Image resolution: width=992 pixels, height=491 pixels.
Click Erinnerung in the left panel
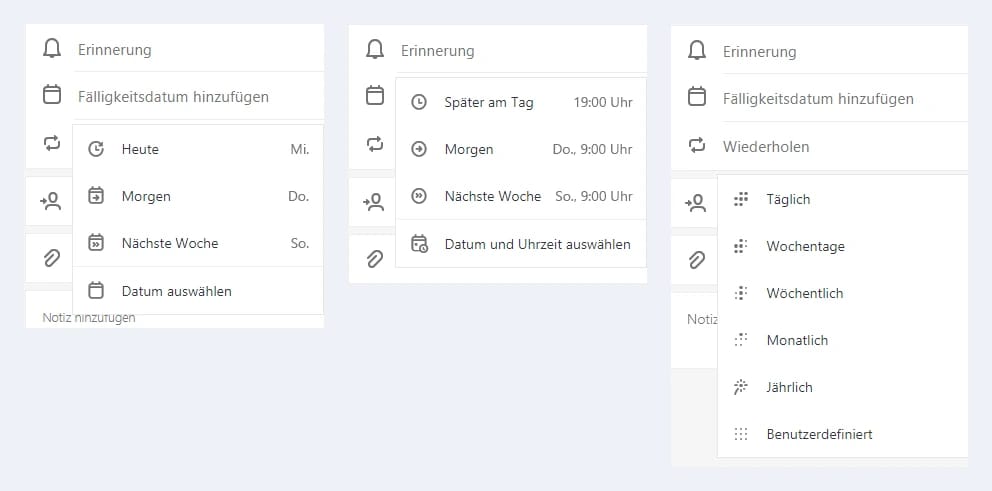[115, 49]
